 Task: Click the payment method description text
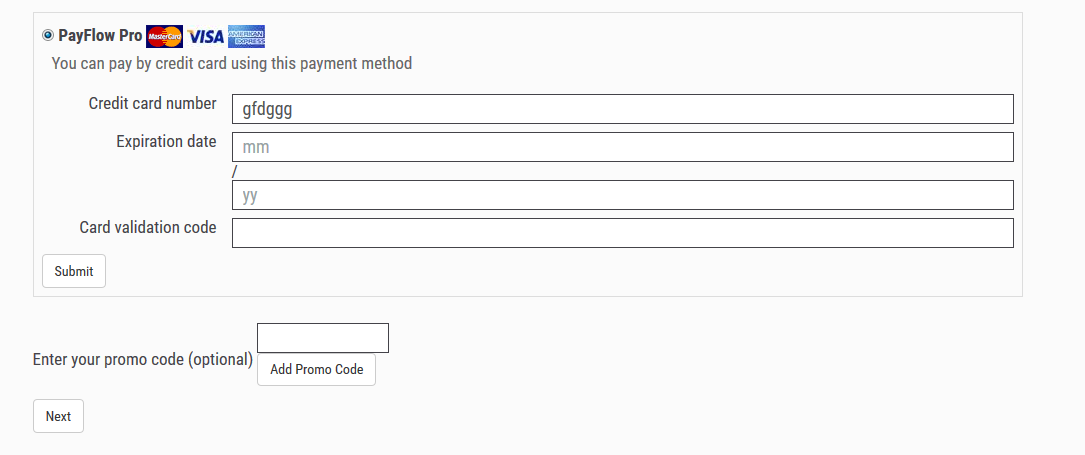[231, 64]
